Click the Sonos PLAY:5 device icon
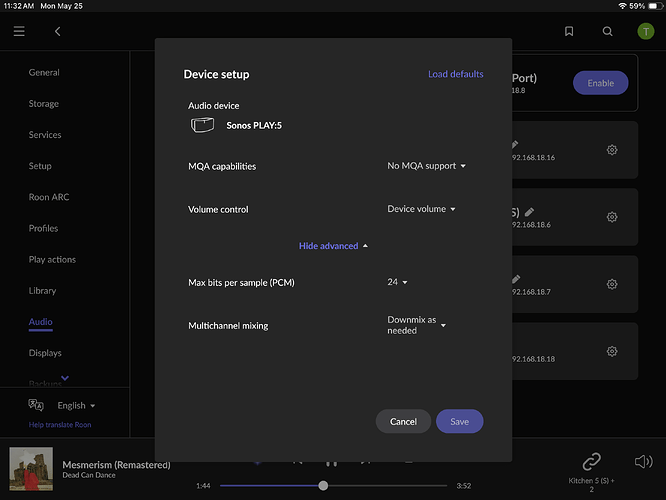The image size is (666, 500). coord(202,125)
